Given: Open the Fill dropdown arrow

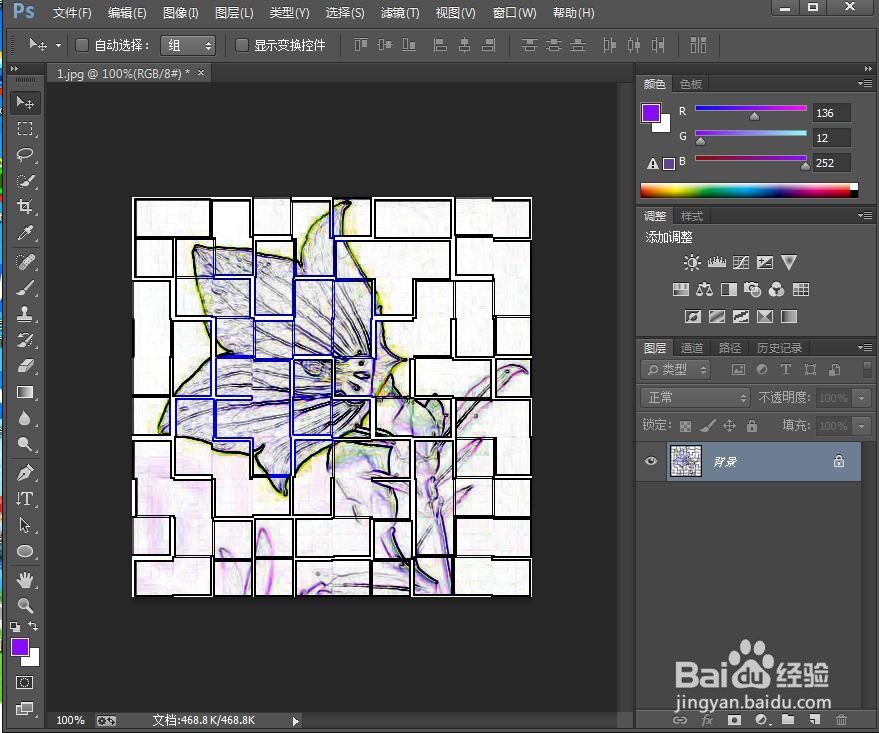Looking at the screenshot, I should tap(862, 426).
